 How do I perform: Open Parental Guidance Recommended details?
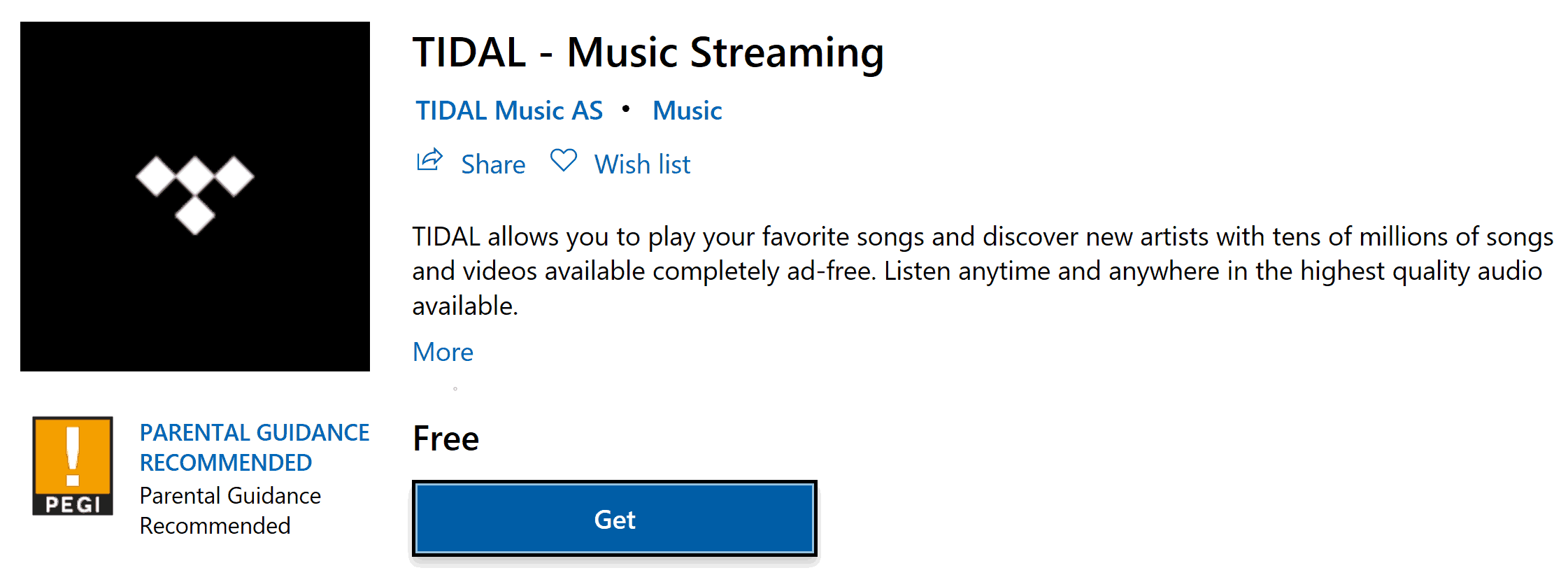(255, 447)
